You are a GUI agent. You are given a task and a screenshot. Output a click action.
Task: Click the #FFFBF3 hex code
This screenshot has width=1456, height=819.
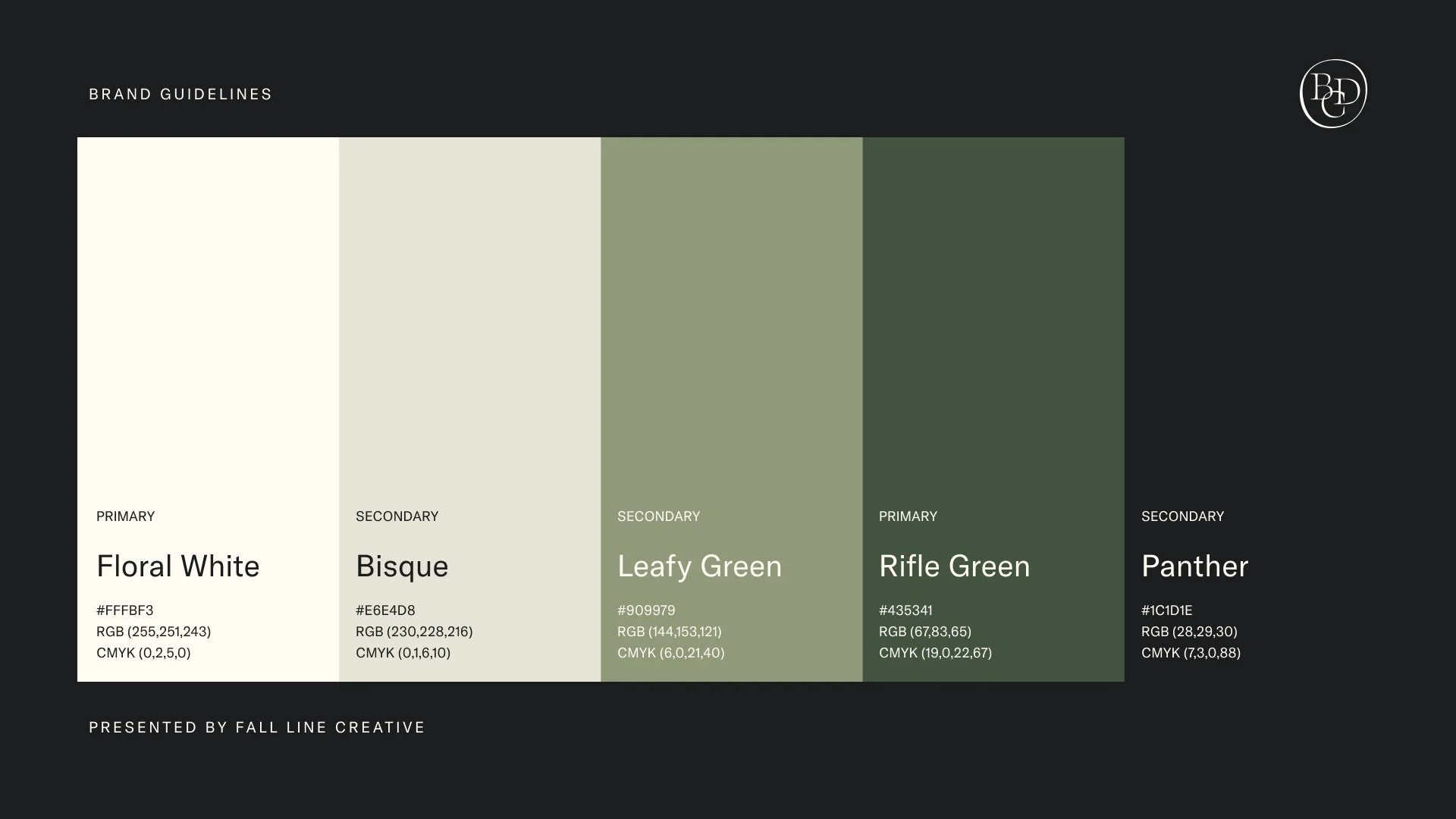[x=125, y=610]
